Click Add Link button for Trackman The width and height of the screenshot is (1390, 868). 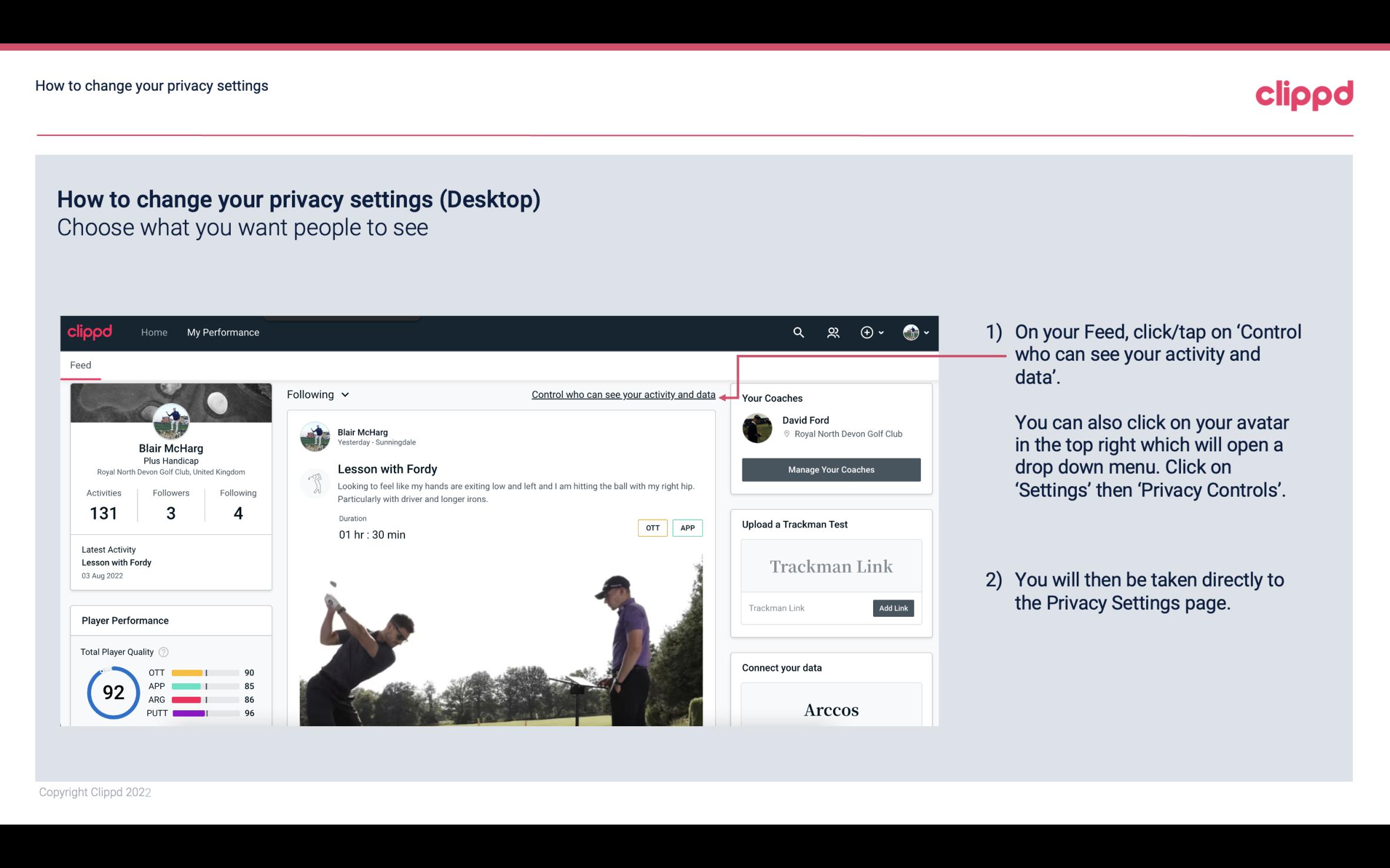892,608
